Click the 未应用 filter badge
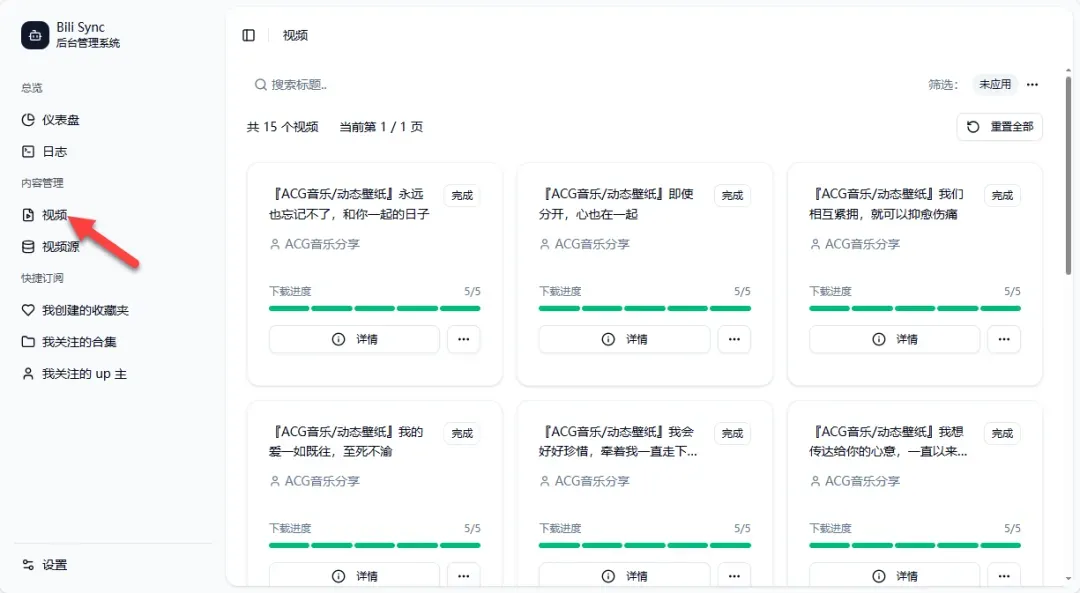The width and height of the screenshot is (1080, 593). [995, 85]
